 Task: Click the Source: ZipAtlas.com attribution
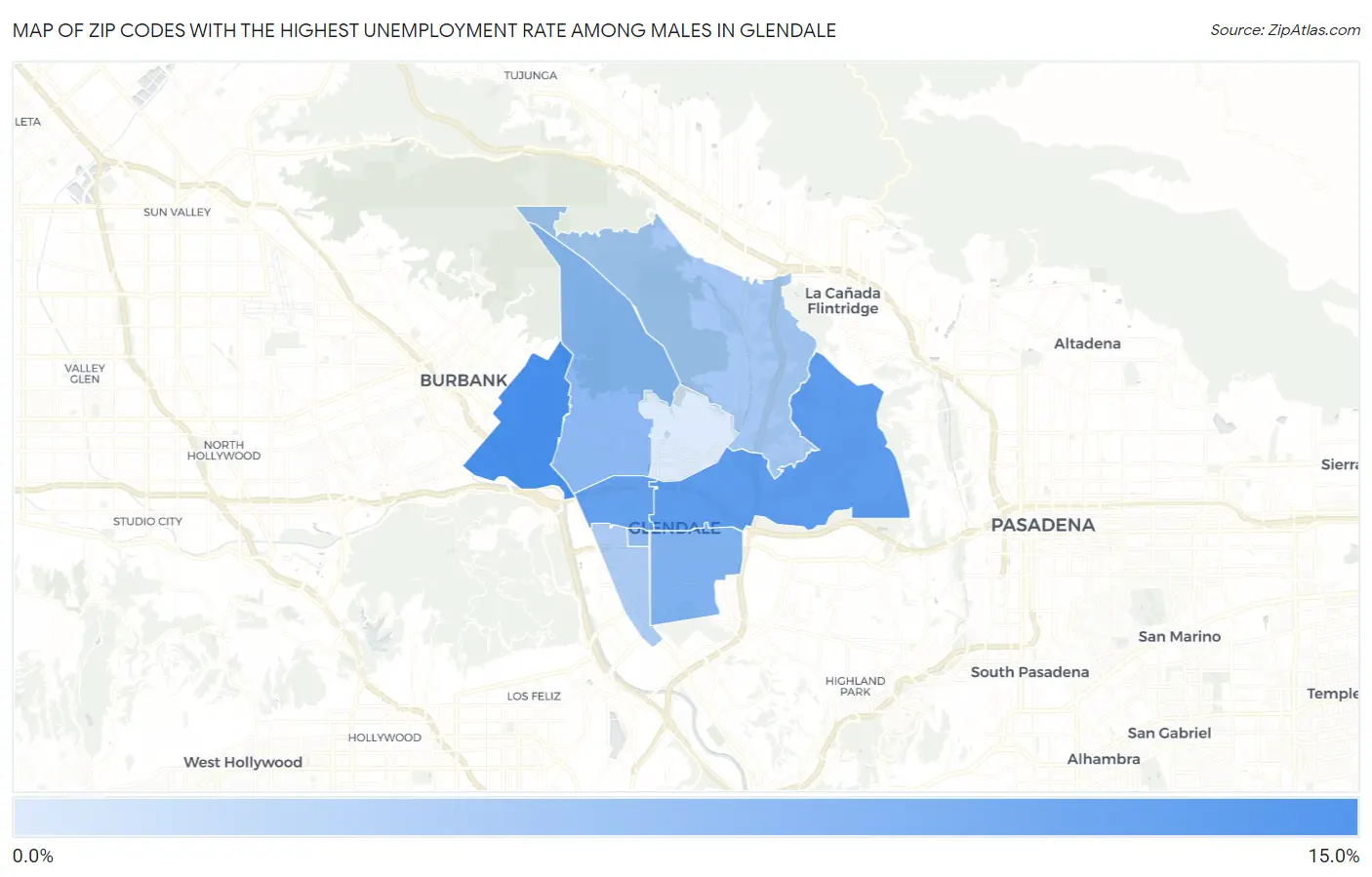(x=1285, y=30)
